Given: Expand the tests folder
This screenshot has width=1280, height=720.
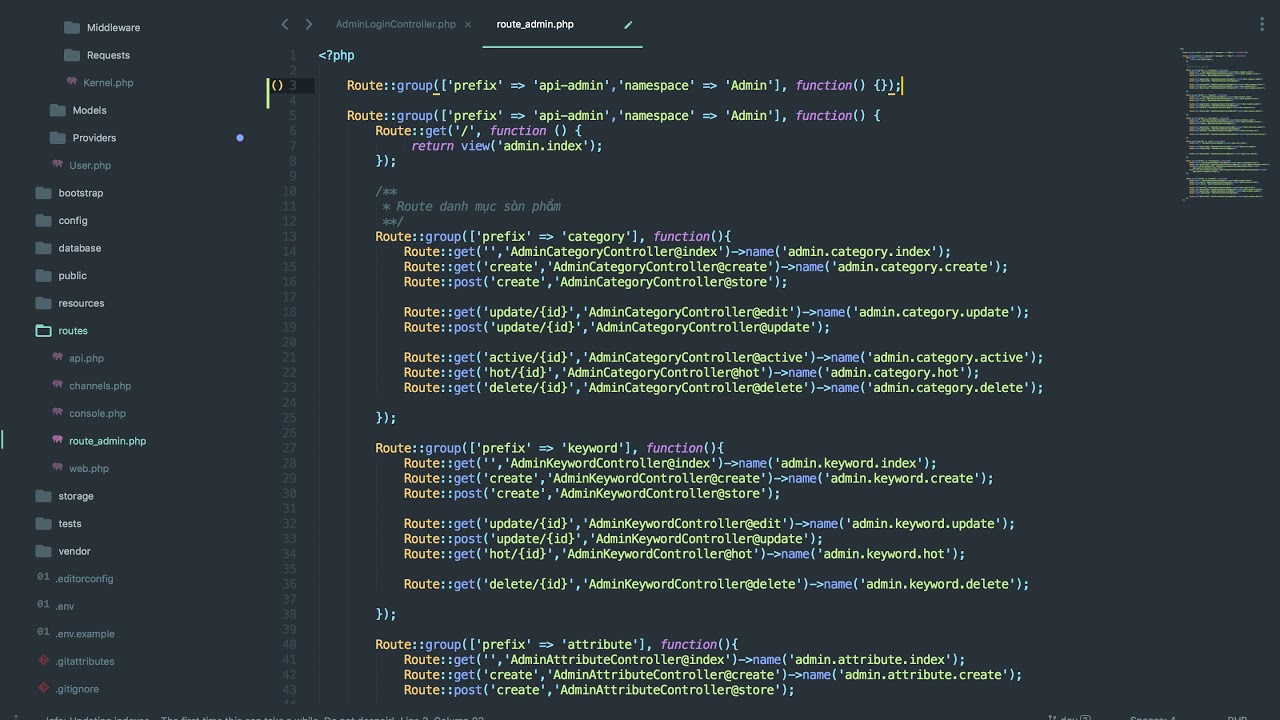Looking at the screenshot, I should point(70,523).
